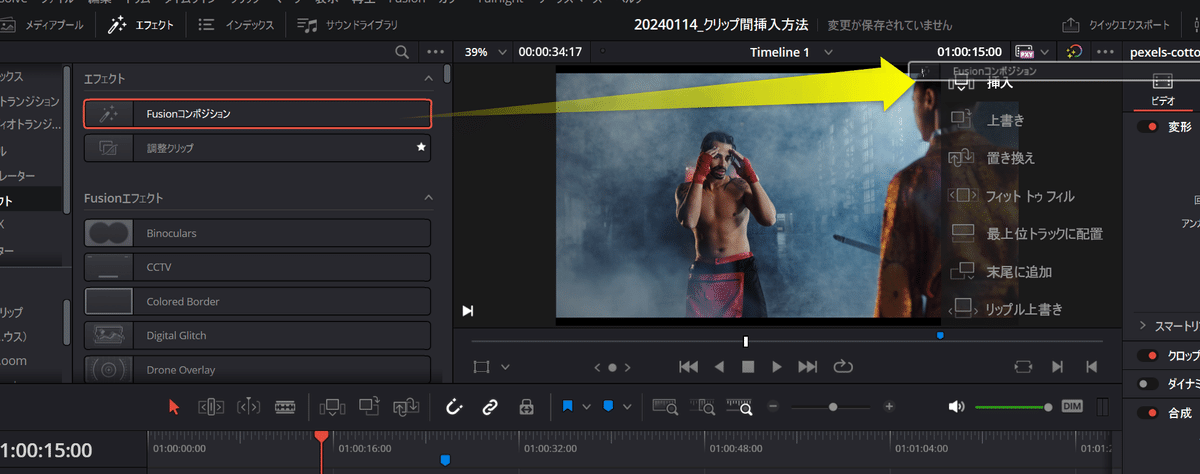The height and width of the screenshot is (474, 1200).
Task: Click the Replace Clip toolbar icon
Action: point(405,407)
